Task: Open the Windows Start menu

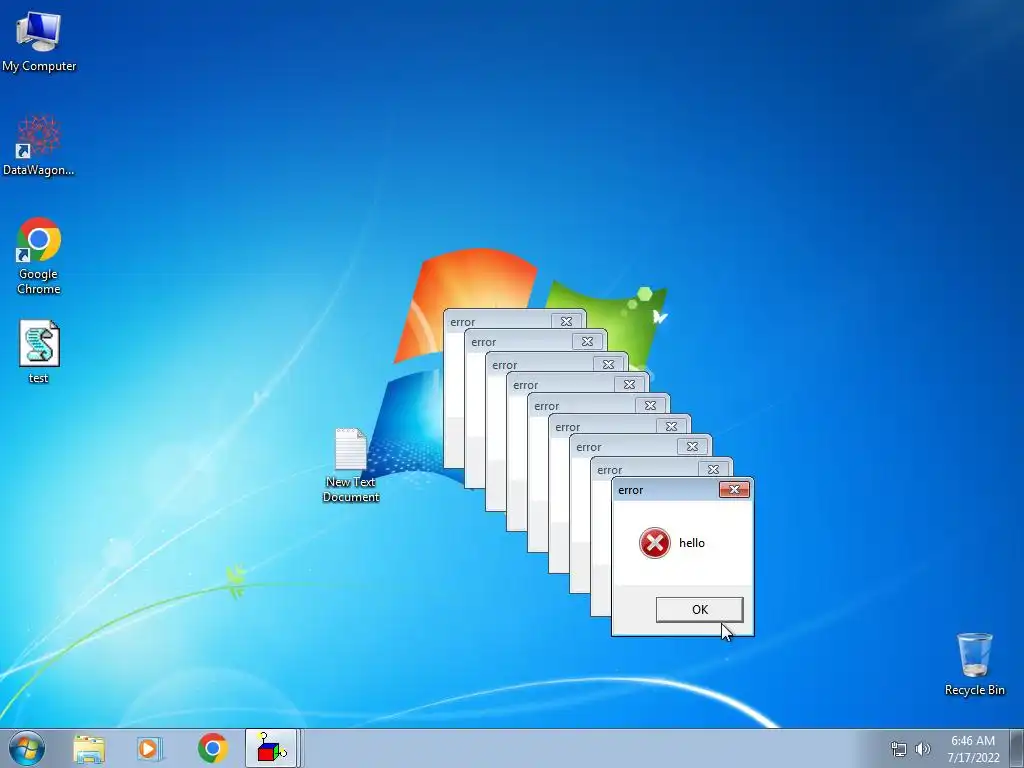Action: coord(27,748)
